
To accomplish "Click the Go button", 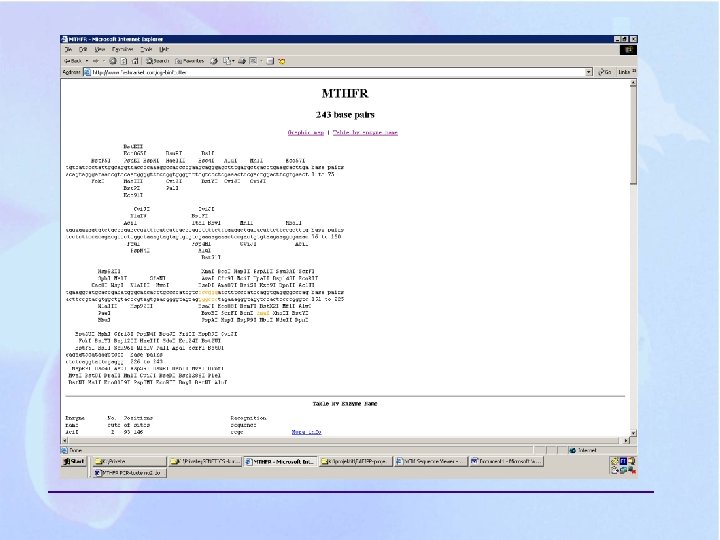I will pos(604,72).
